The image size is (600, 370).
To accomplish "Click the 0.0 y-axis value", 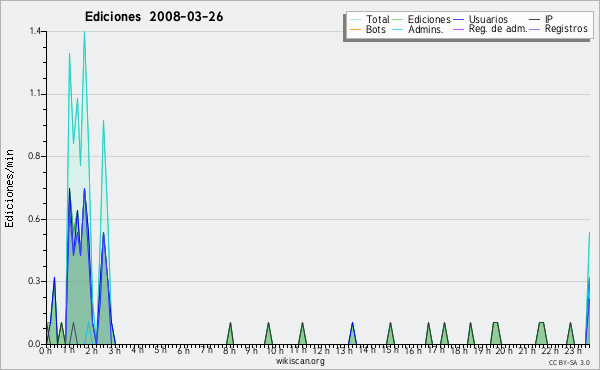I will 35,344.
